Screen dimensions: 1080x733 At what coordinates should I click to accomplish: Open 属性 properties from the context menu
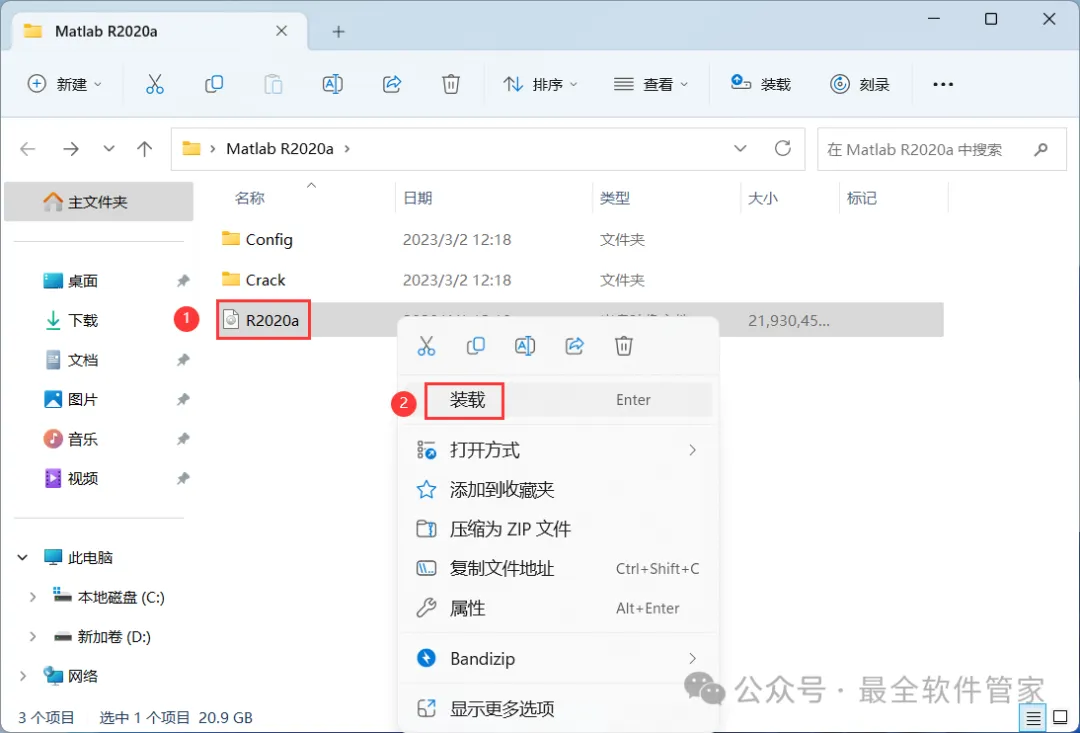pyautogui.click(x=559, y=608)
